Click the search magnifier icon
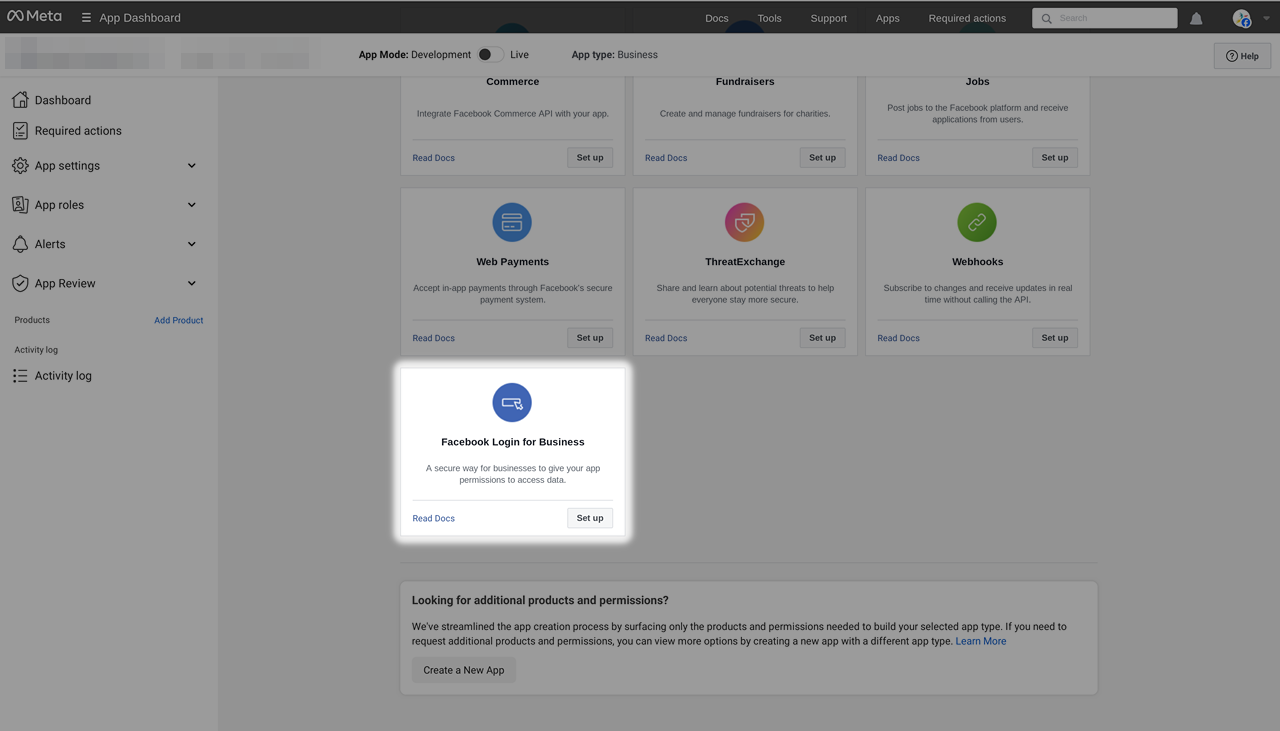 click(x=1047, y=18)
